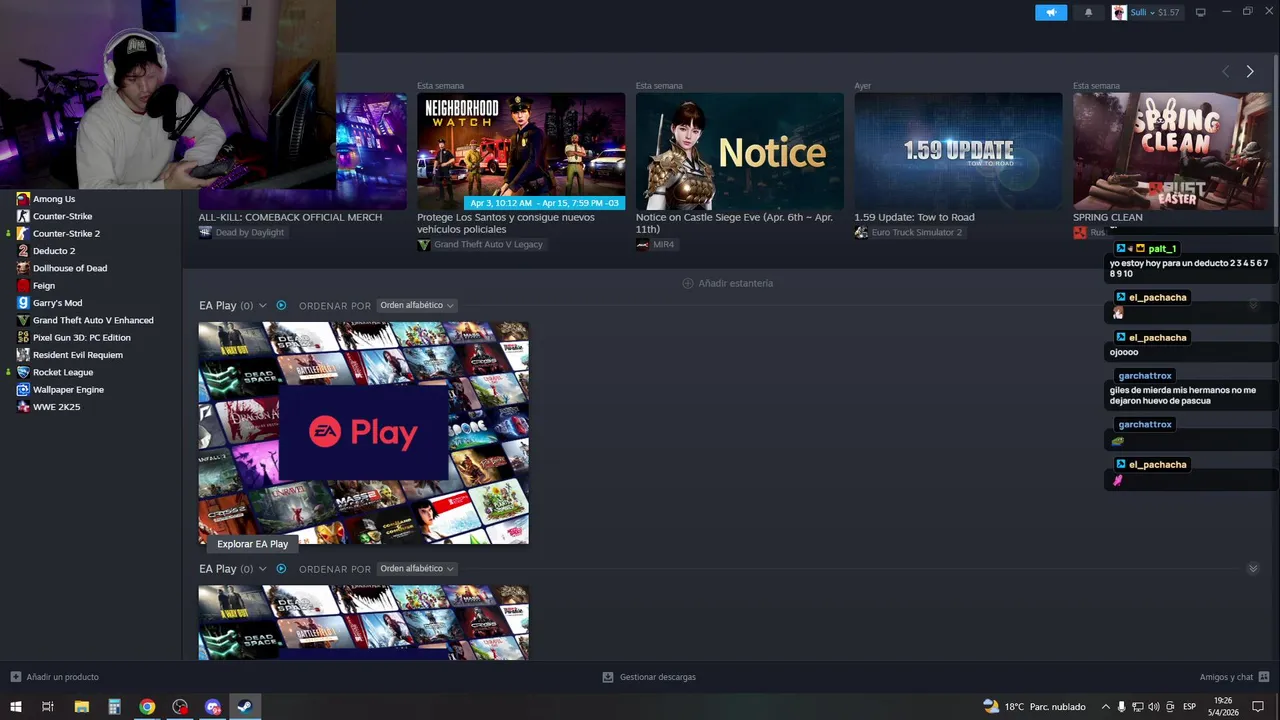1280x720 pixels.
Task: Click the 1.59 Update: Tow to Road headline
Action: 914,217
